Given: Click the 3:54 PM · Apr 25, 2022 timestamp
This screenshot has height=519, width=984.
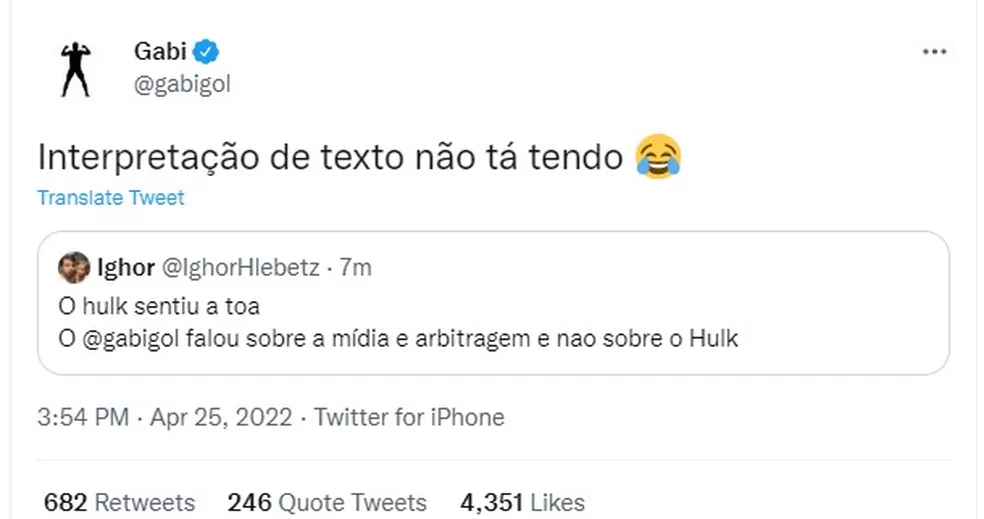Looking at the screenshot, I should pyautogui.click(x=167, y=416).
